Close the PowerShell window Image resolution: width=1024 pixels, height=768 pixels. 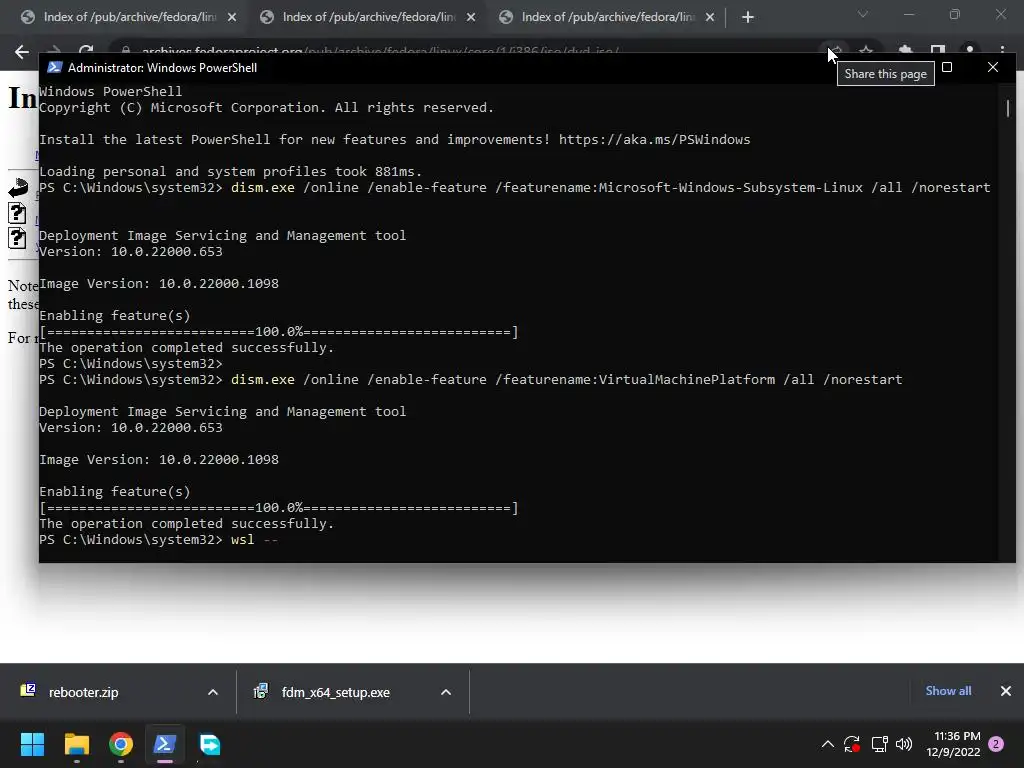pos(993,67)
